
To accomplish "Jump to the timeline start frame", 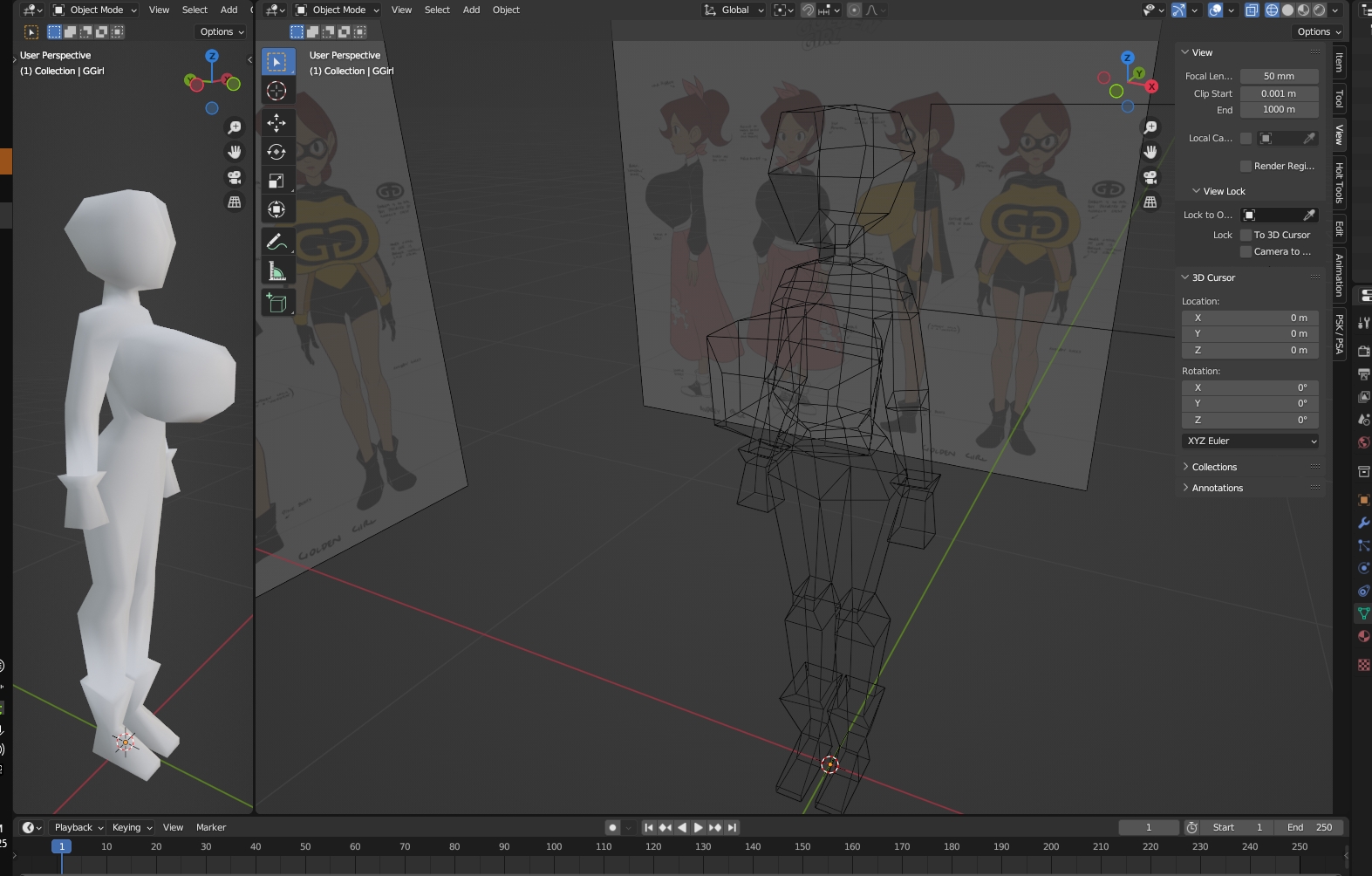I will pos(648,827).
